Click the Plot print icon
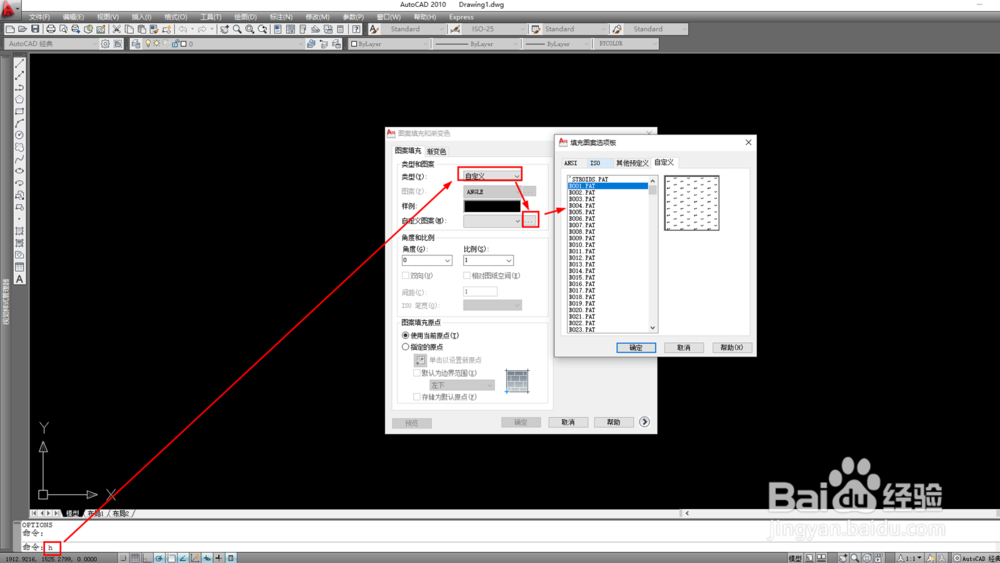 pyautogui.click(x=51, y=29)
